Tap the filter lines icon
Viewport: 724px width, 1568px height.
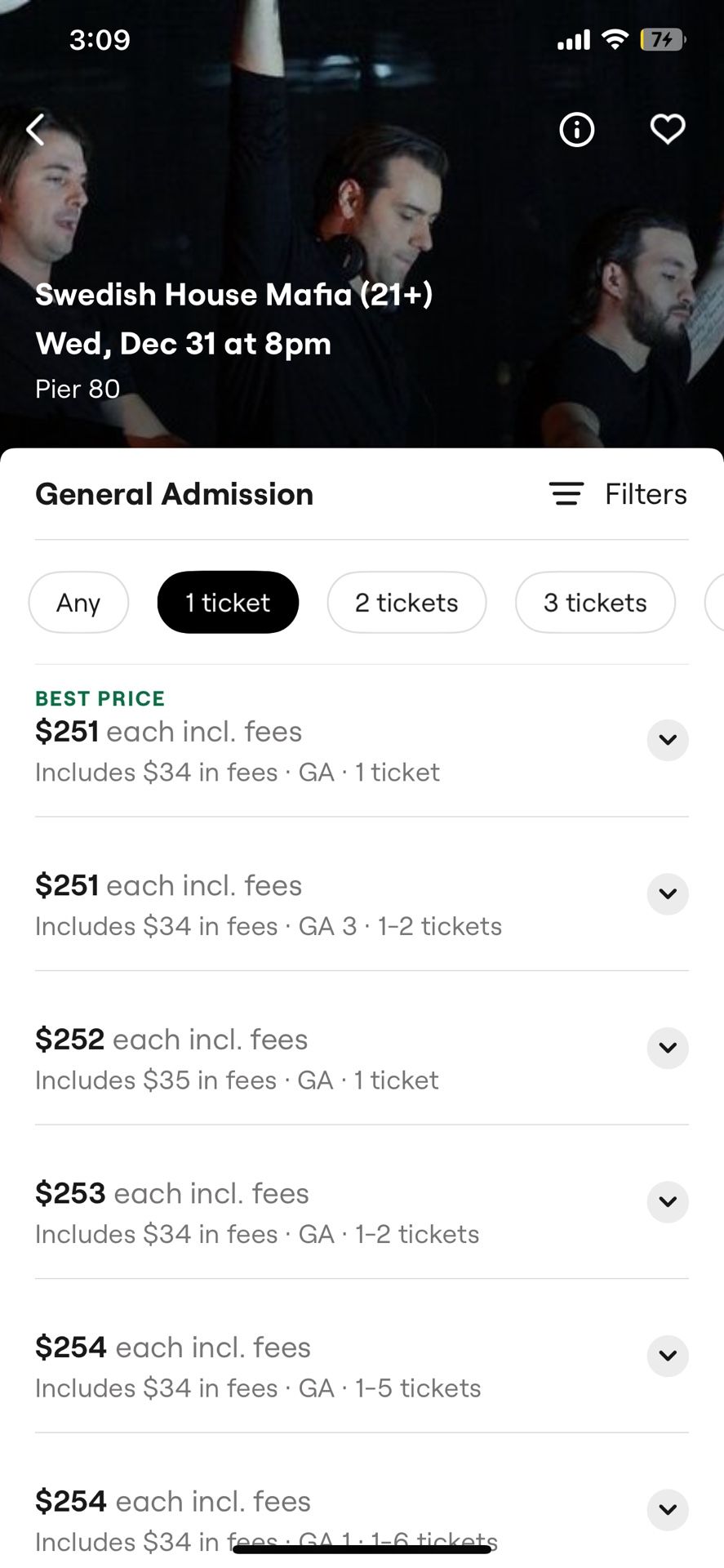566,494
